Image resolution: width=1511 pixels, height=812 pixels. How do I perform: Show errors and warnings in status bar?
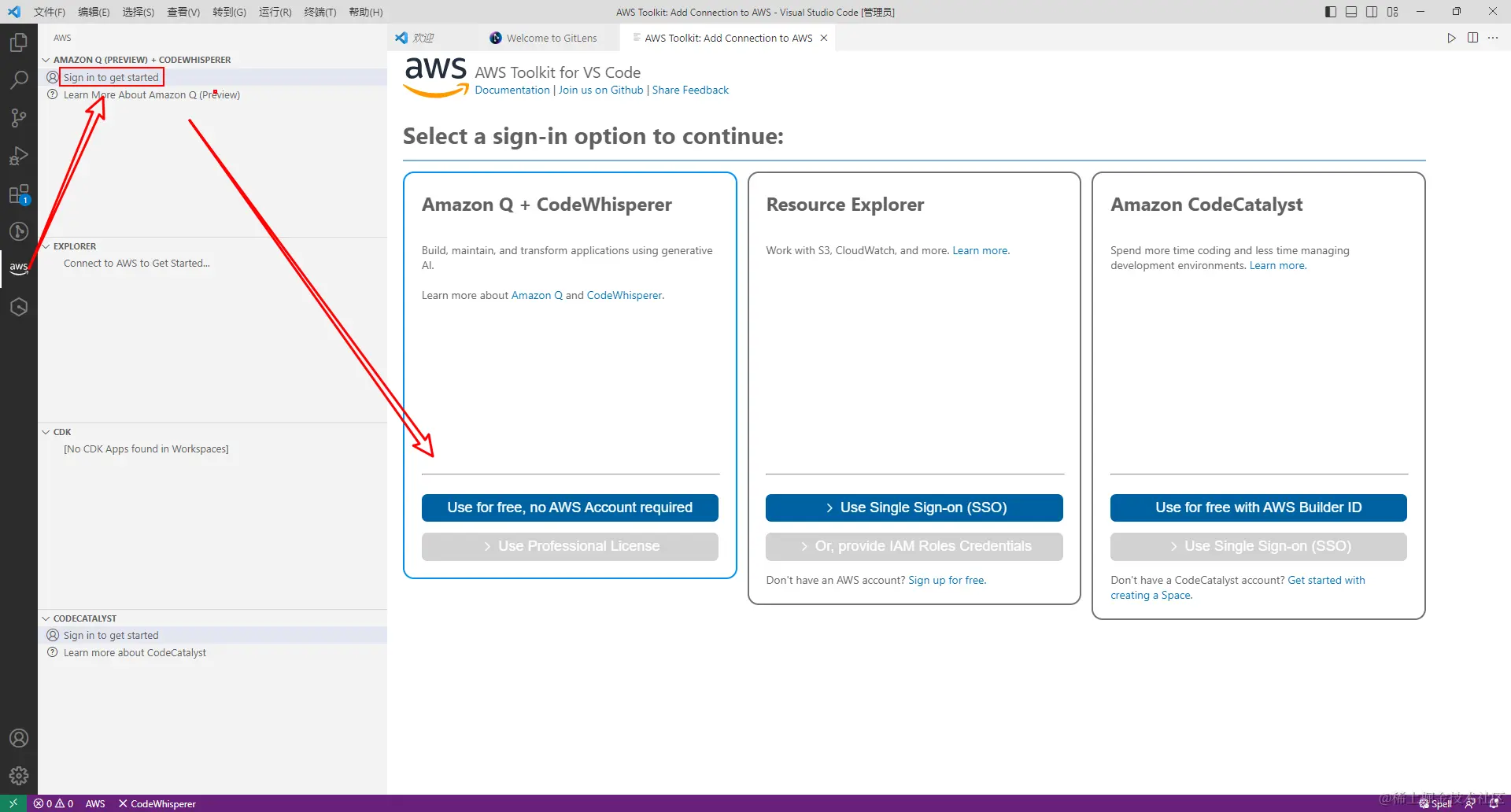pyautogui.click(x=54, y=803)
